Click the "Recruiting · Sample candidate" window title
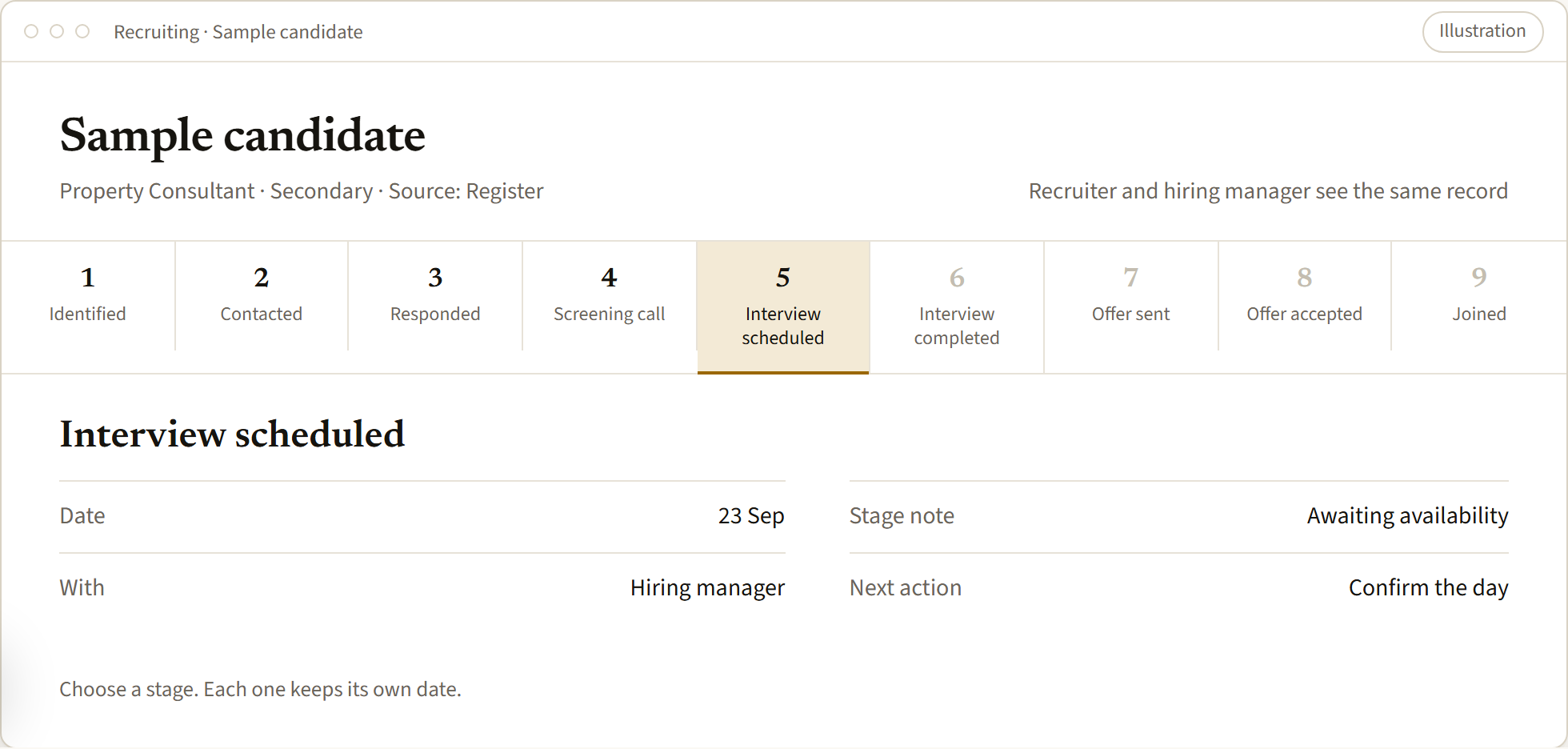The image size is (1568, 749). coord(238,32)
